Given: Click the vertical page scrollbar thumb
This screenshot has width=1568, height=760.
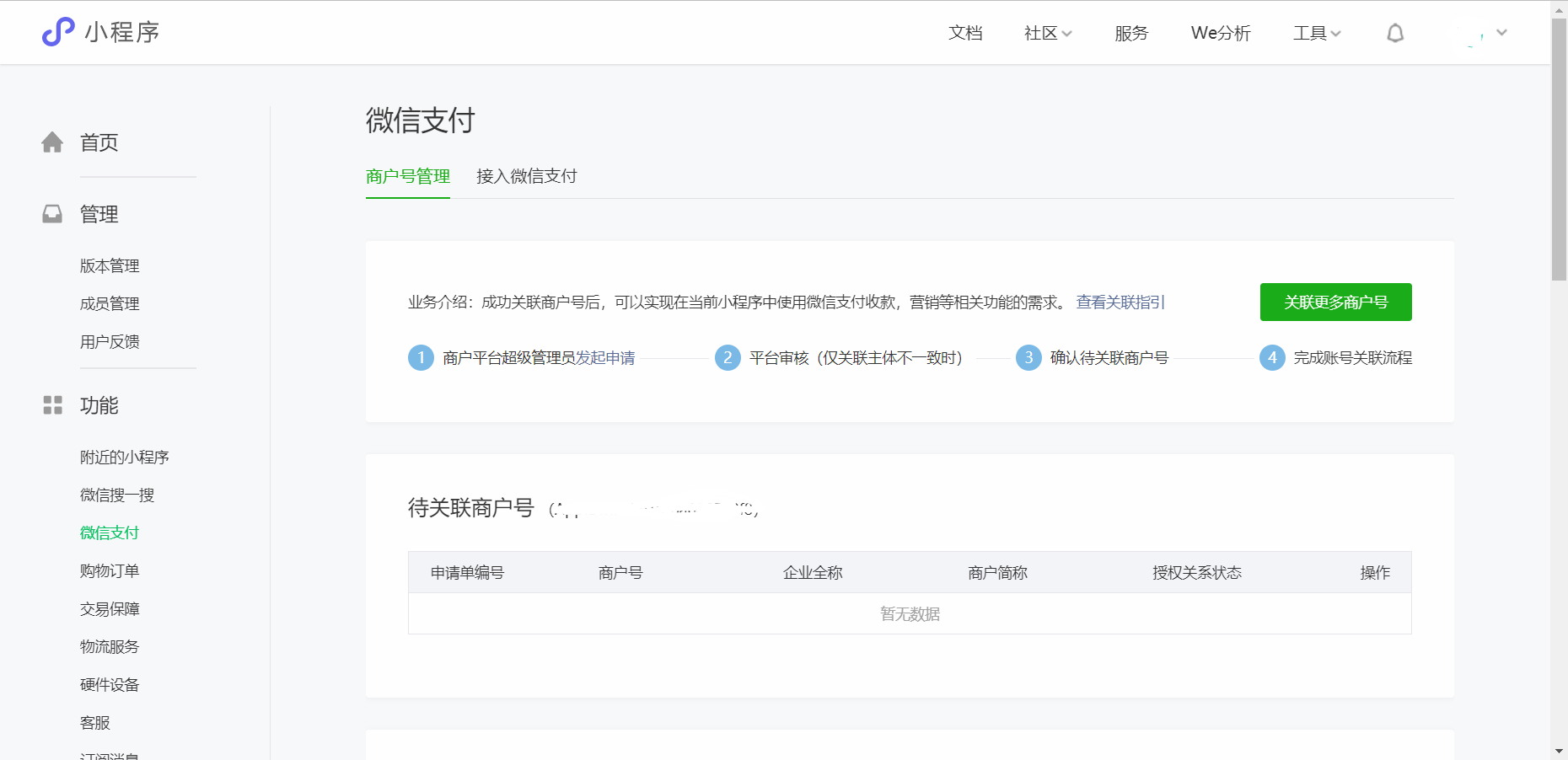Looking at the screenshot, I should pos(1559,149).
